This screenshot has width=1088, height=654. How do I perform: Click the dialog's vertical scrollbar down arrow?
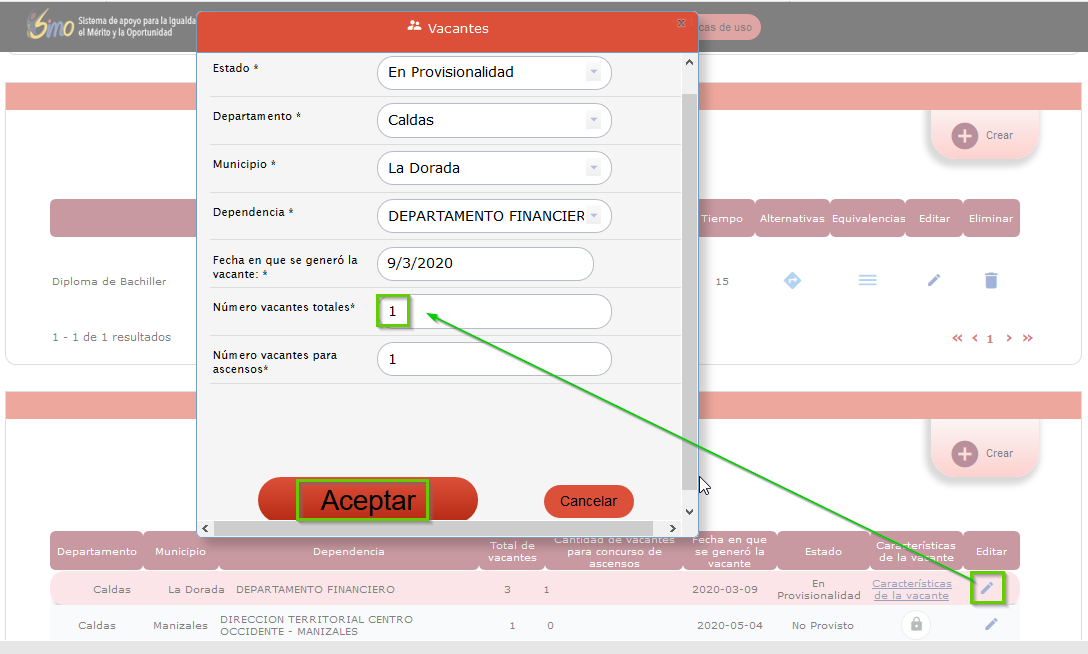(688, 511)
